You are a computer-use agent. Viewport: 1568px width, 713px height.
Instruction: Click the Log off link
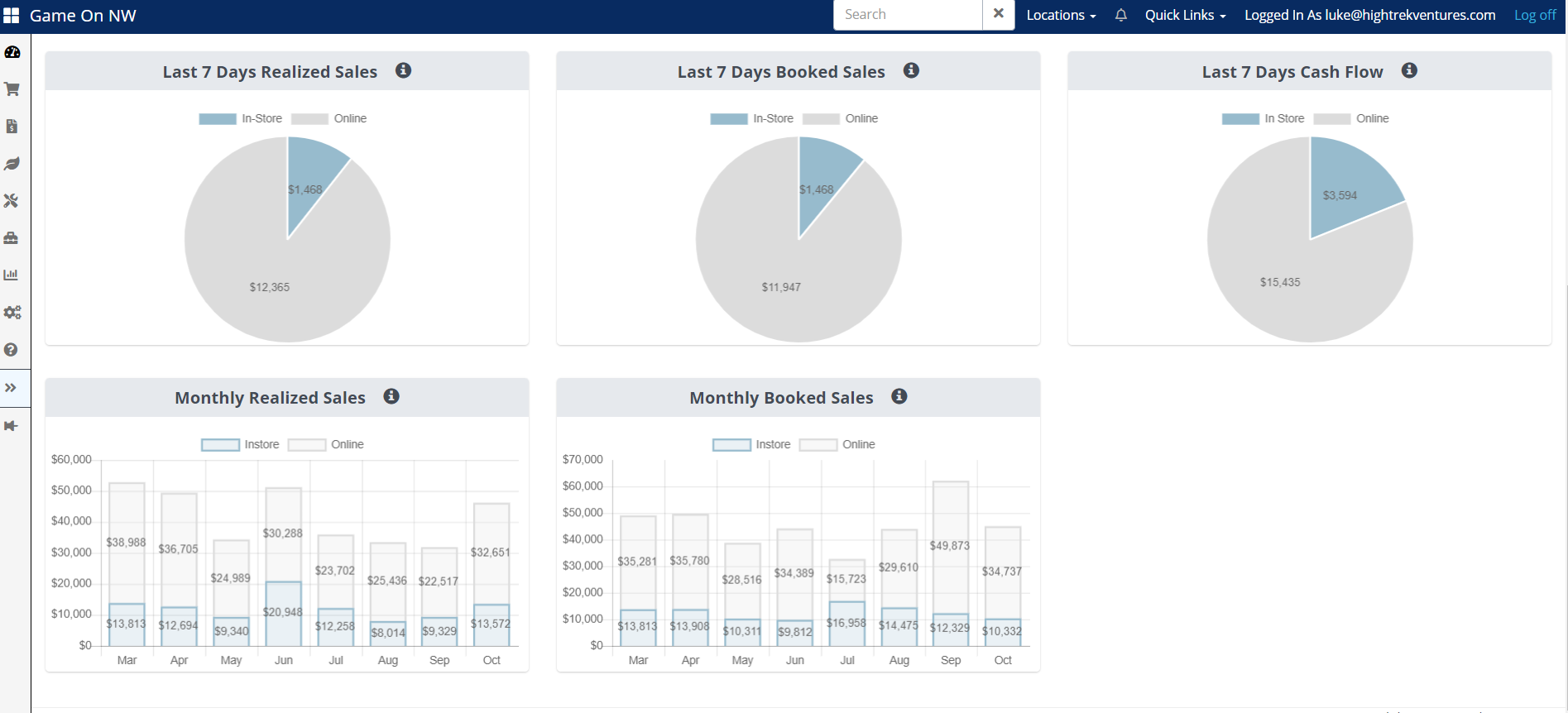(x=1535, y=15)
